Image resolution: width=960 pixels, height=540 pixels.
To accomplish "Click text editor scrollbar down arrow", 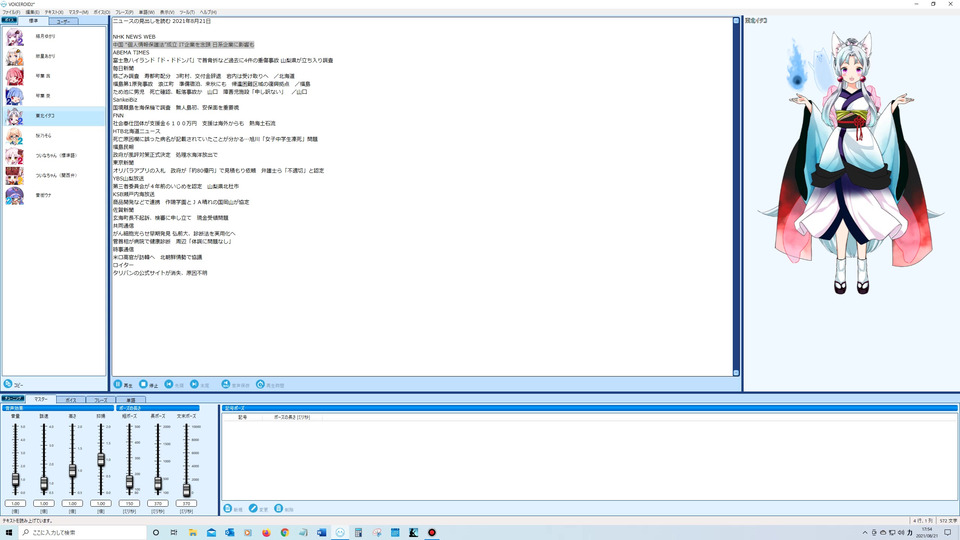I will point(736,372).
